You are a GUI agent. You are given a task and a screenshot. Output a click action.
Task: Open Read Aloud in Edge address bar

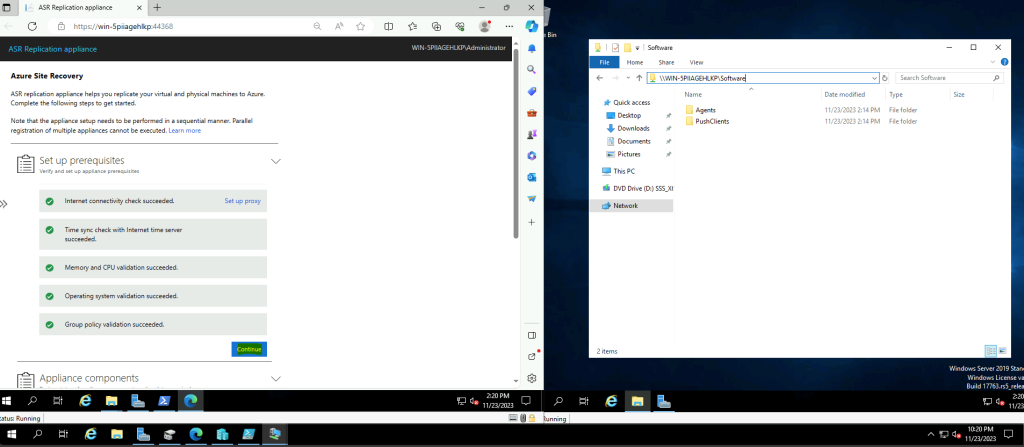tap(339, 27)
